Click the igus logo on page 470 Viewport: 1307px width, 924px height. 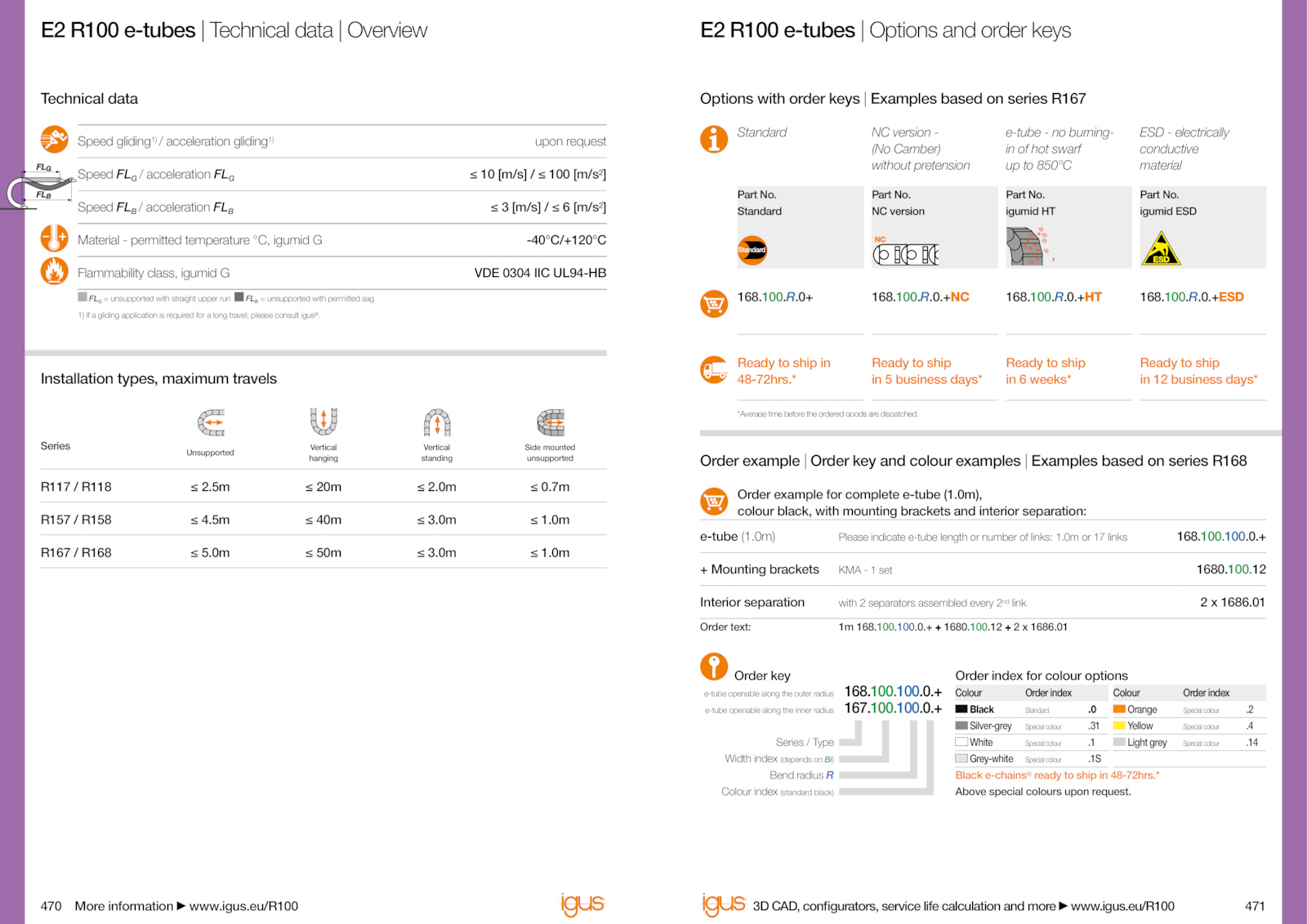pos(582,904)
